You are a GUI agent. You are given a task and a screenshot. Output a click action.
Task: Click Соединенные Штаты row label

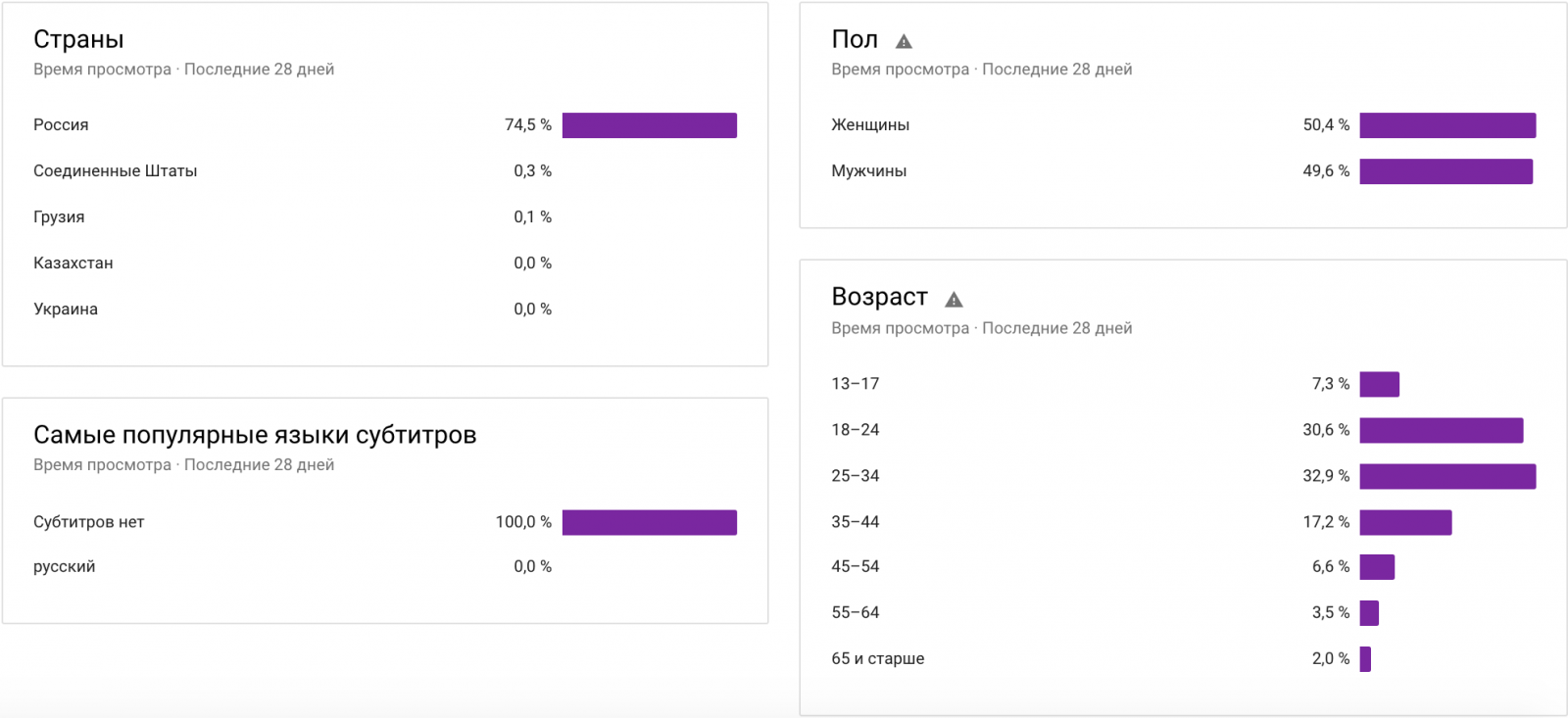click(x=115, y=171)
